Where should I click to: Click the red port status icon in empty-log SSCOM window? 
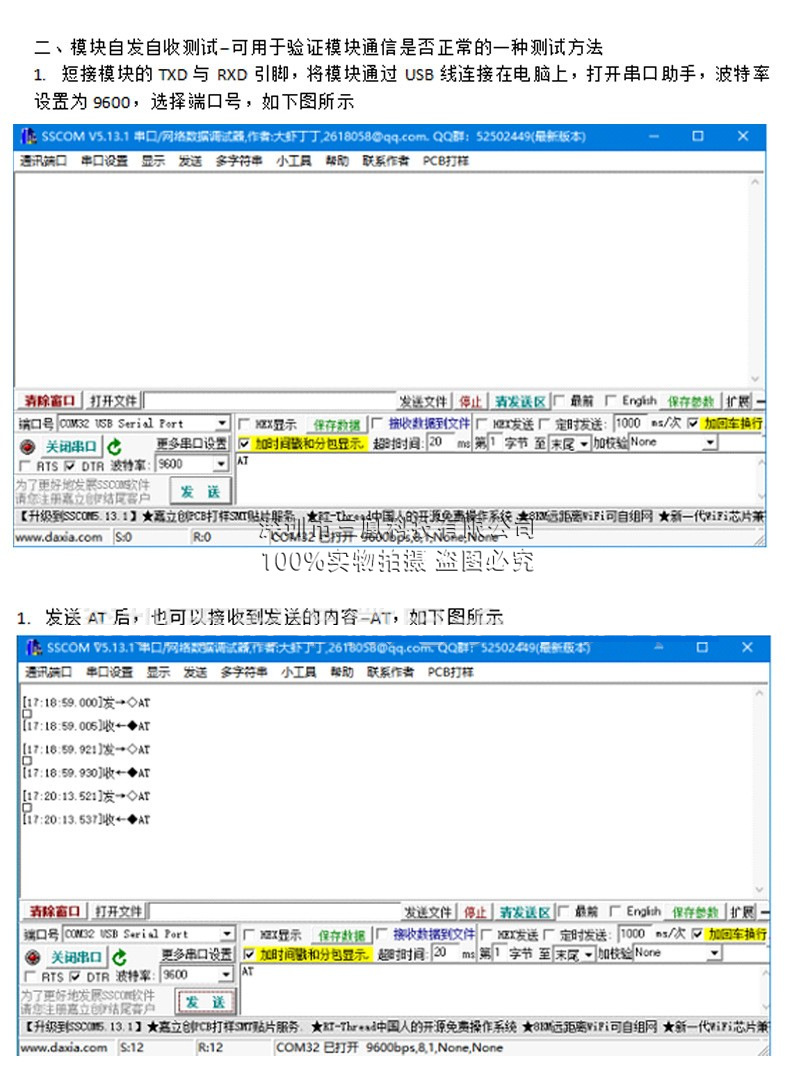(x=27, y=447)
